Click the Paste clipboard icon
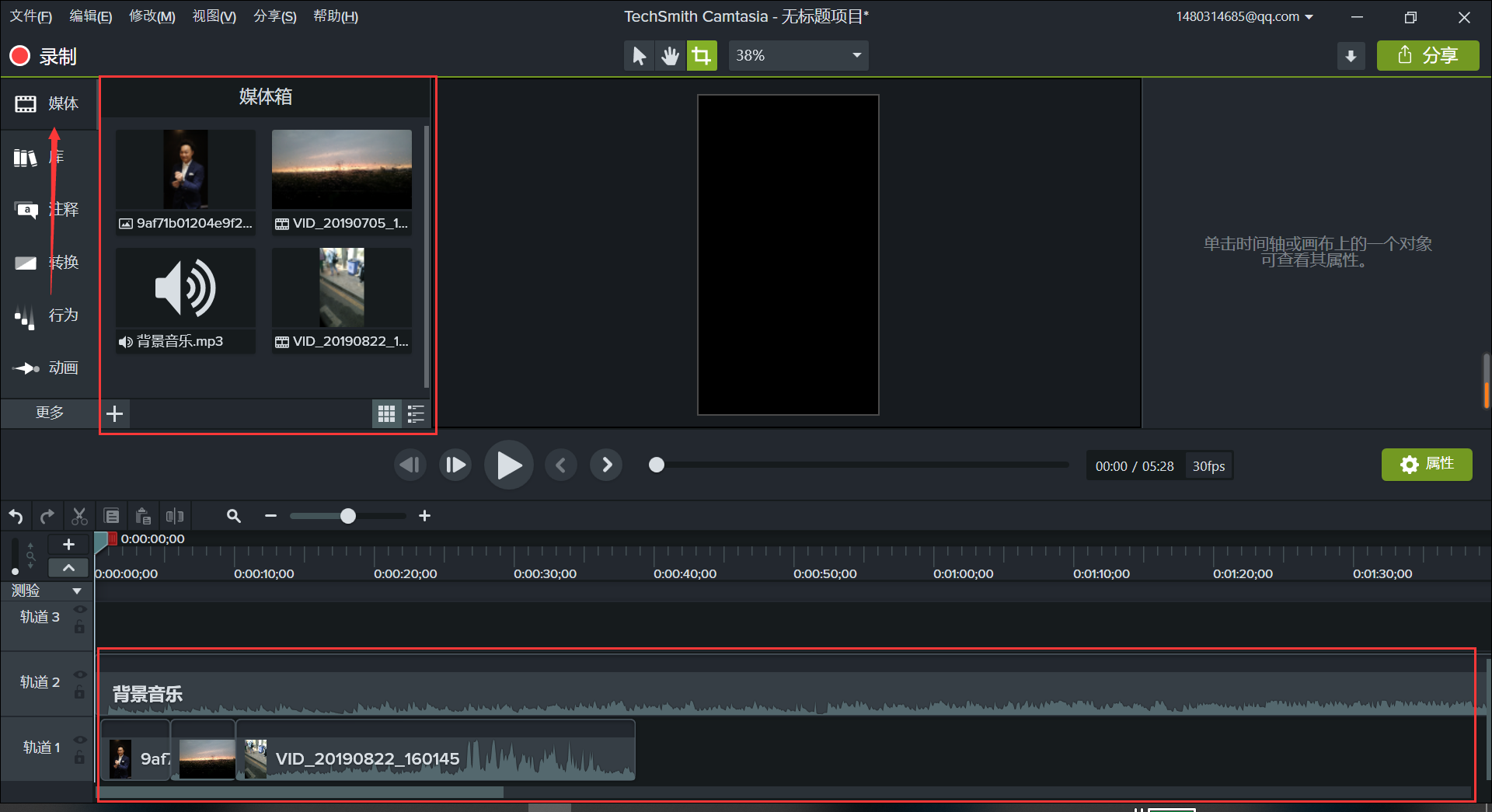1492x812 pixels. (143, 516)
